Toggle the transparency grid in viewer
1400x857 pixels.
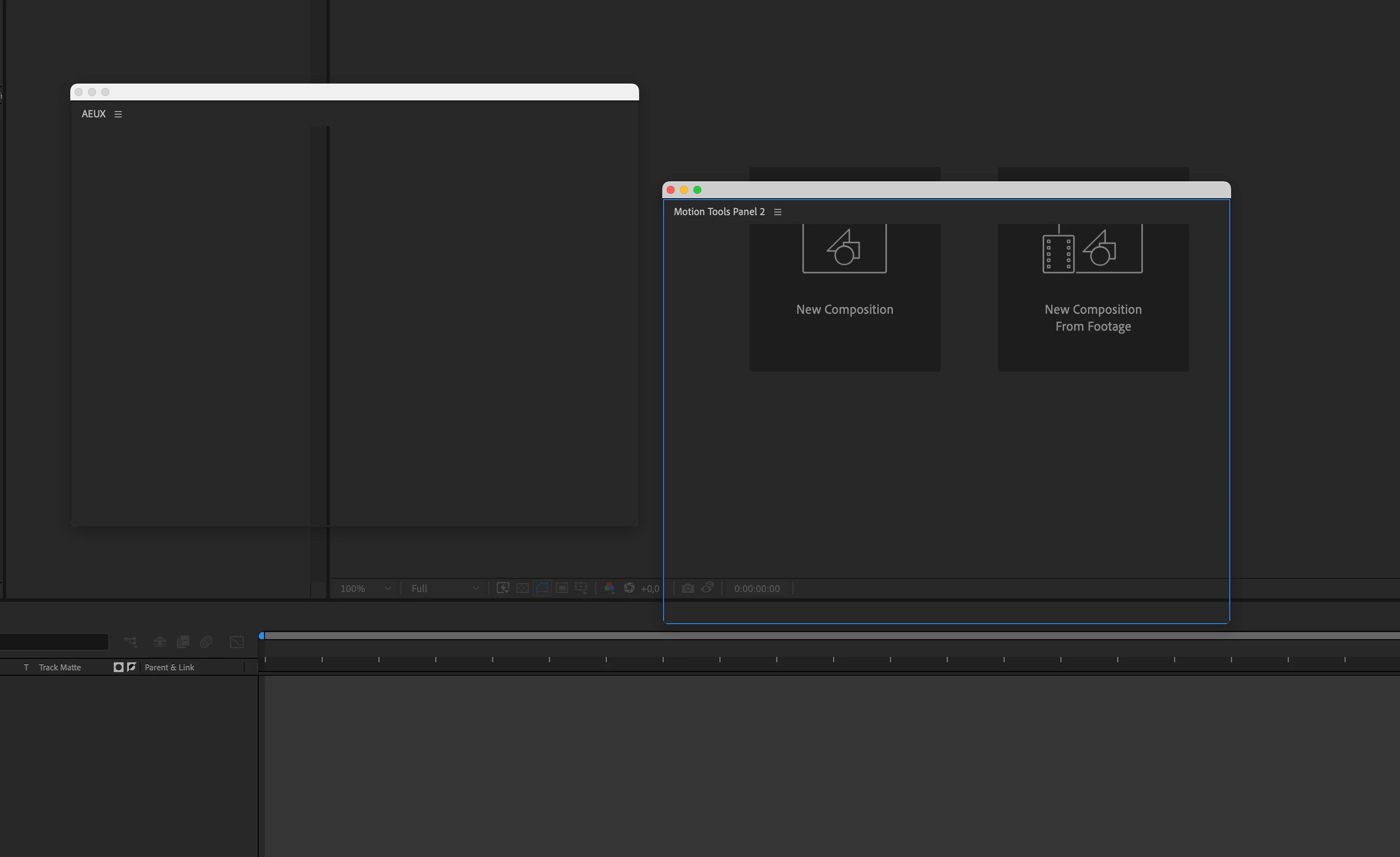[522, 588]
